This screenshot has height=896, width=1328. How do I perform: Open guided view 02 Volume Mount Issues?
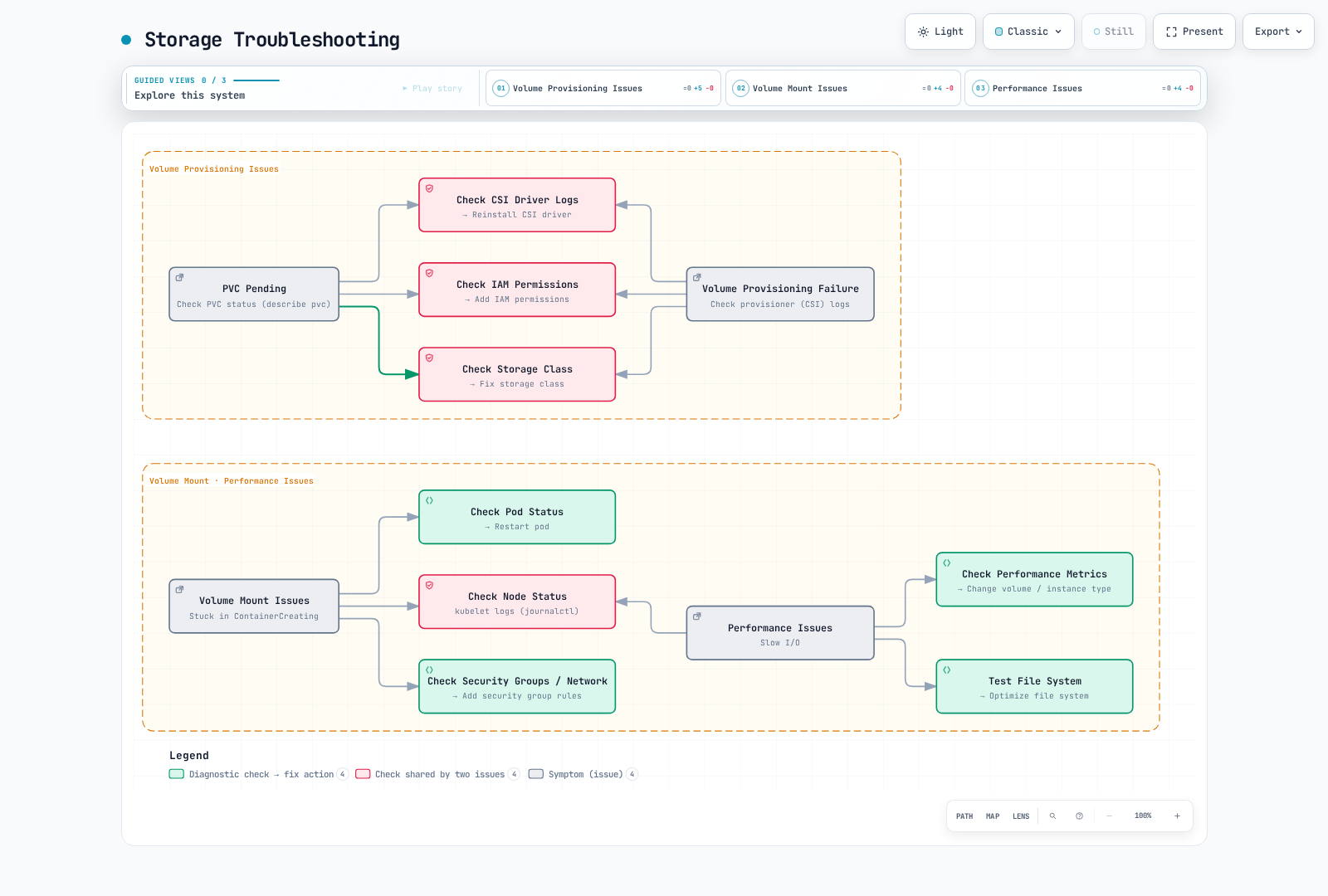pos(843,88)
